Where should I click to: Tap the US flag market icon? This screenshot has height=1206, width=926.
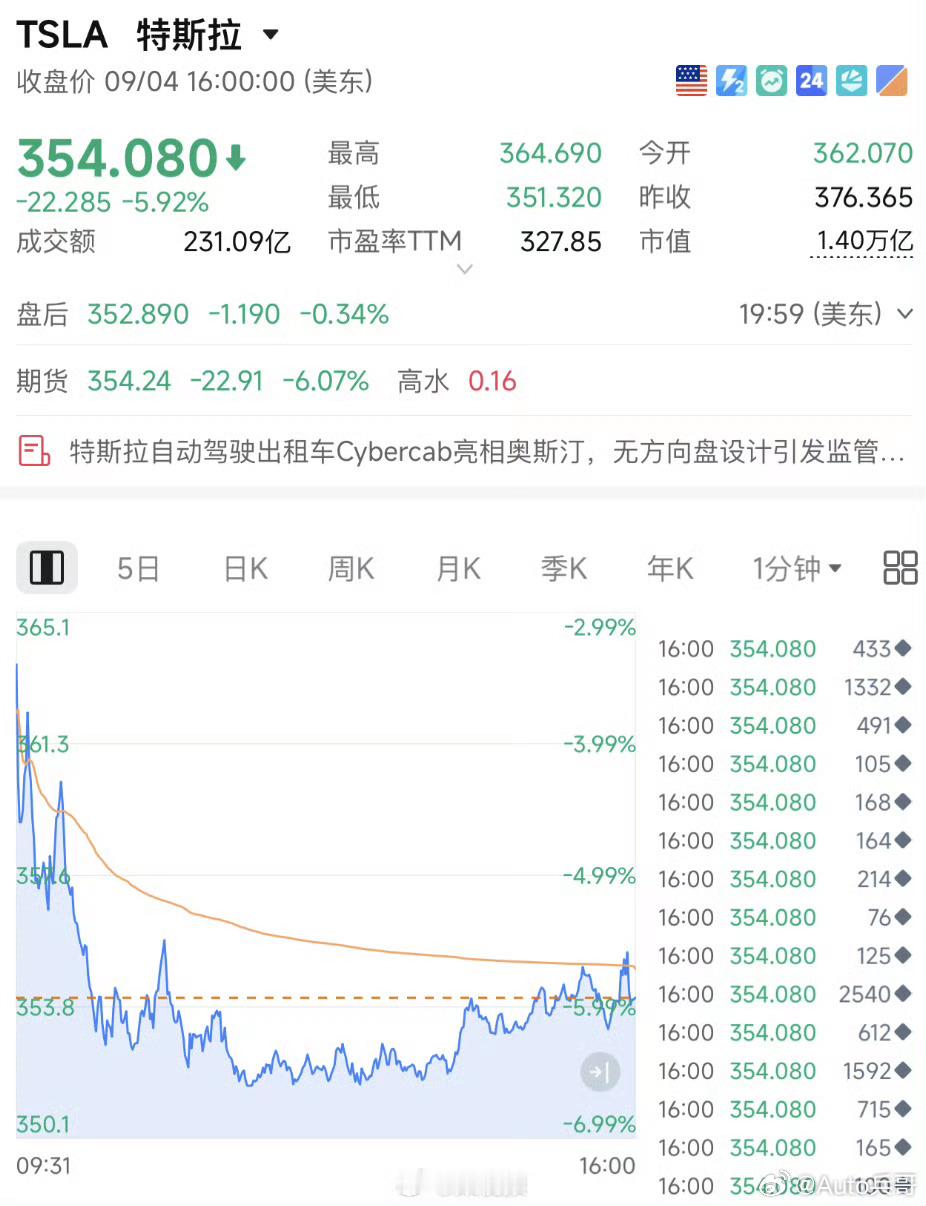[691, 80]
